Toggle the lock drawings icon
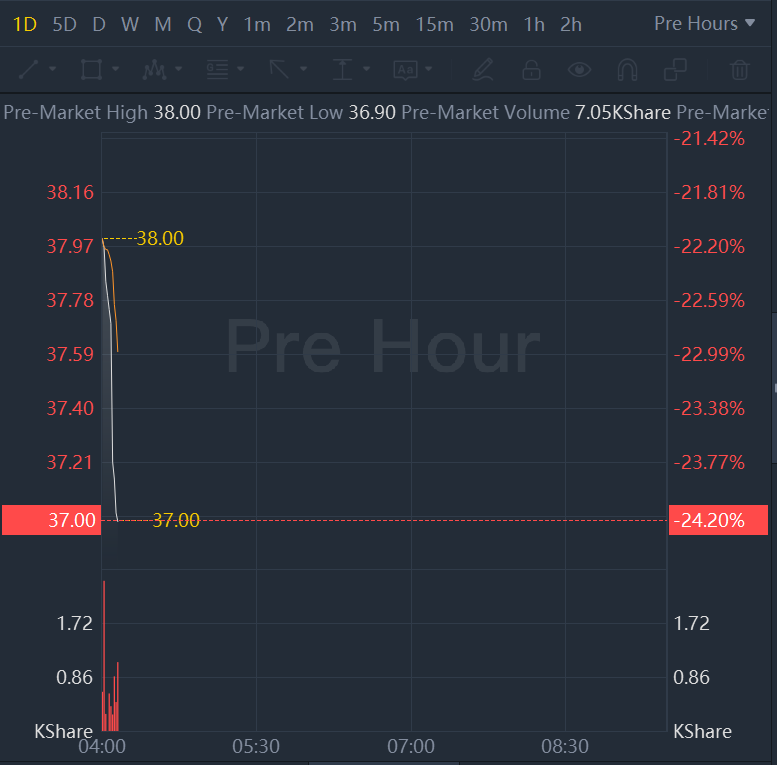Viewport: 777px width, 765px height. [531, 70]
